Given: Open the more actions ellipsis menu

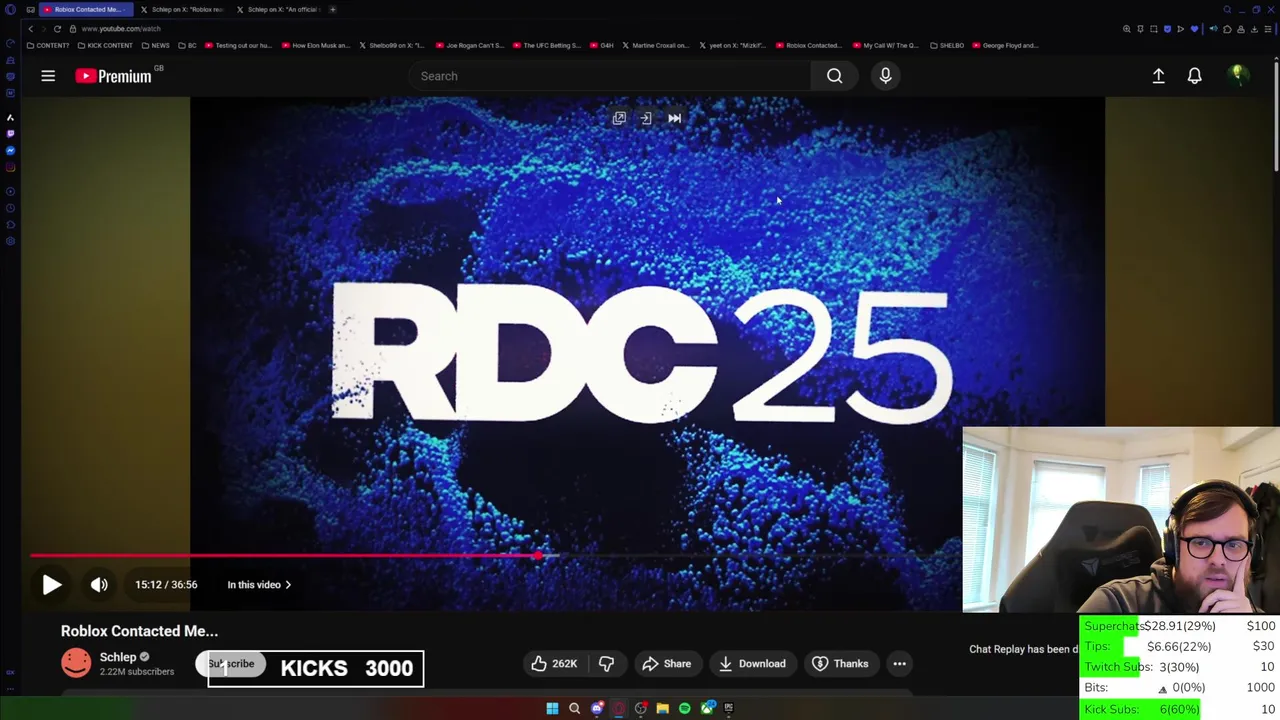Looking at the screenshot, I should click(899, 664).
